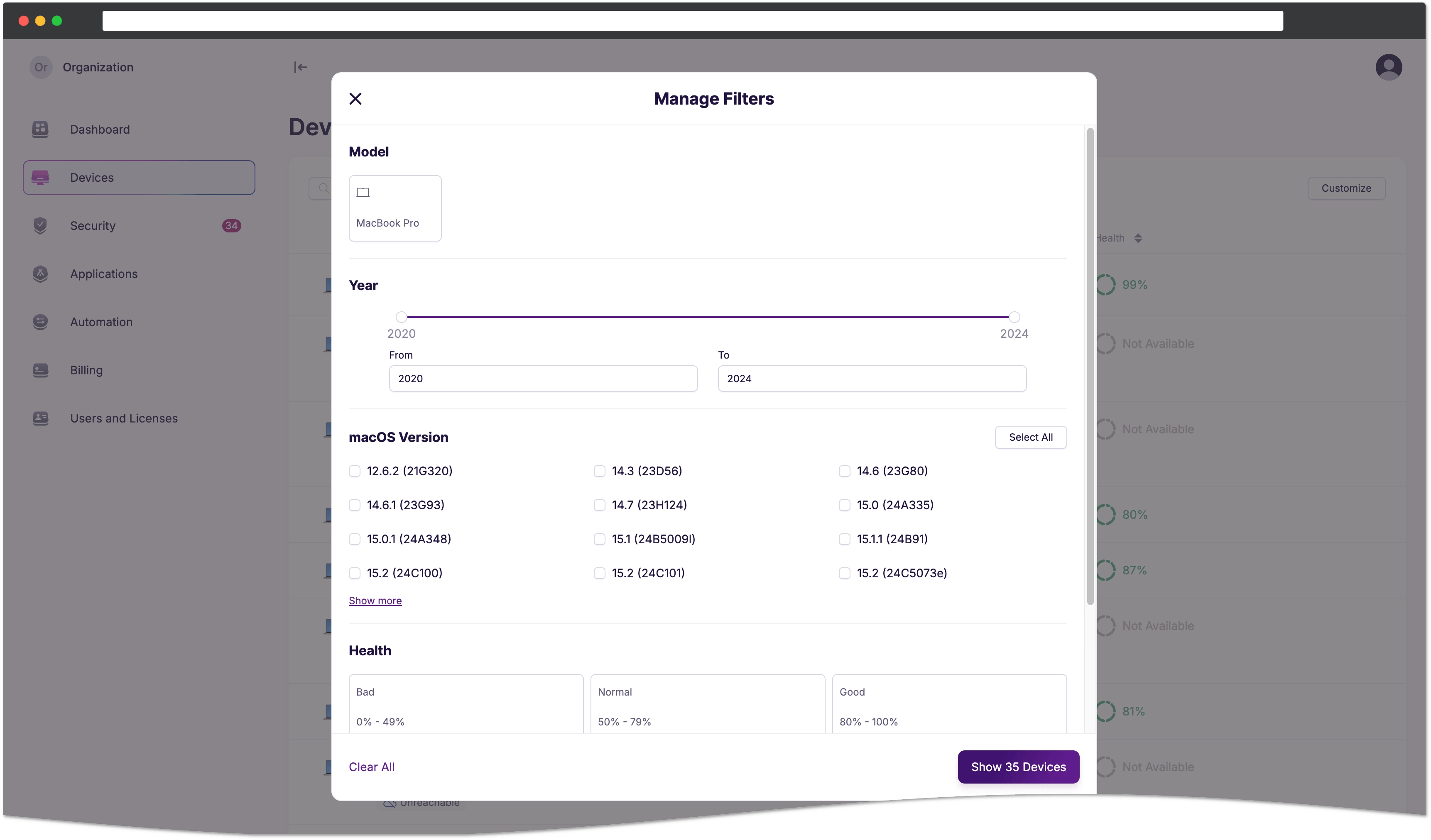Open Automation from the sidebar
1431x840 pixels.
point(139,322)
